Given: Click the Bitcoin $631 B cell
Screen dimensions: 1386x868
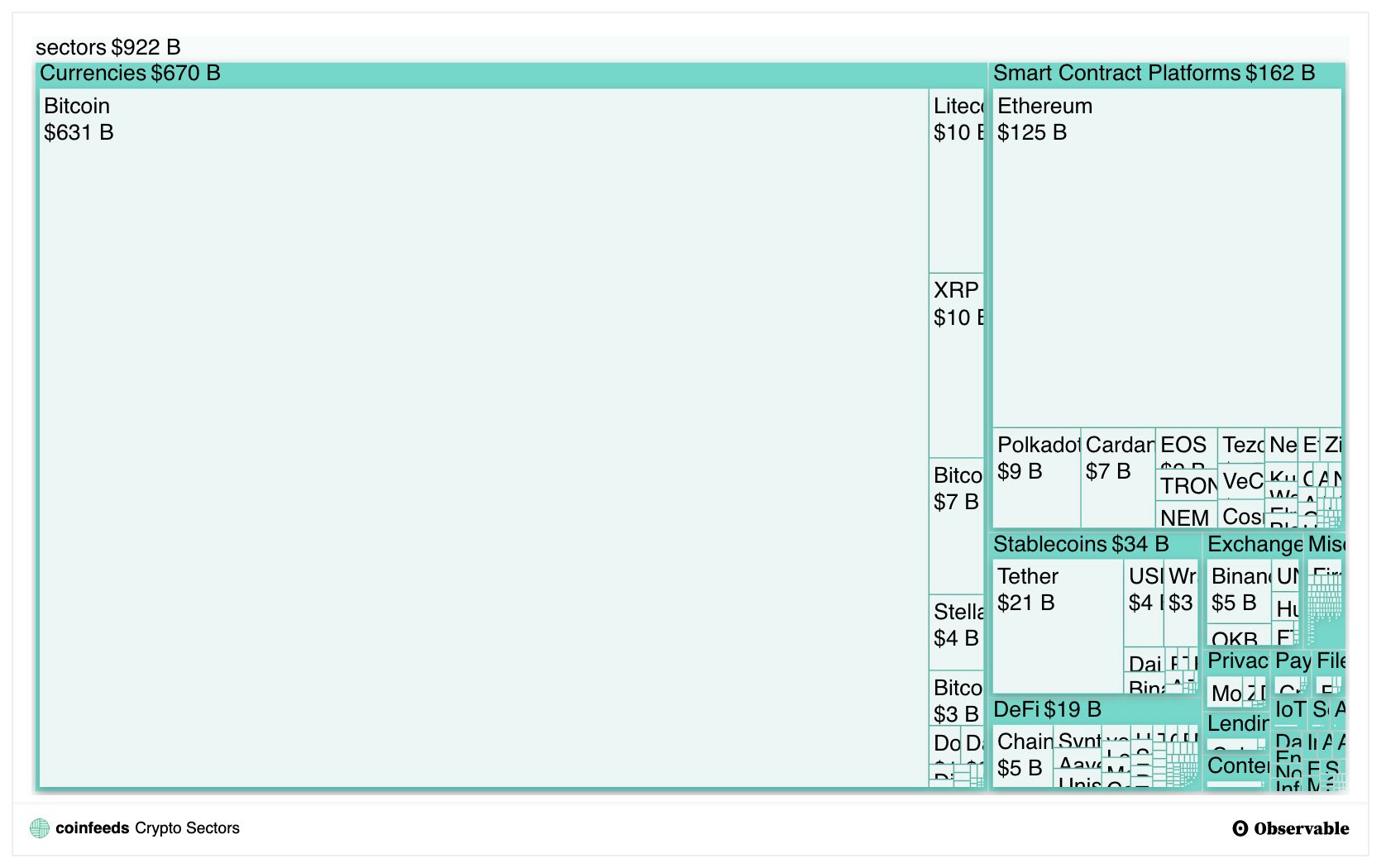Looking at the screenshot, I should pyautogui.click(x=484, y=438).
